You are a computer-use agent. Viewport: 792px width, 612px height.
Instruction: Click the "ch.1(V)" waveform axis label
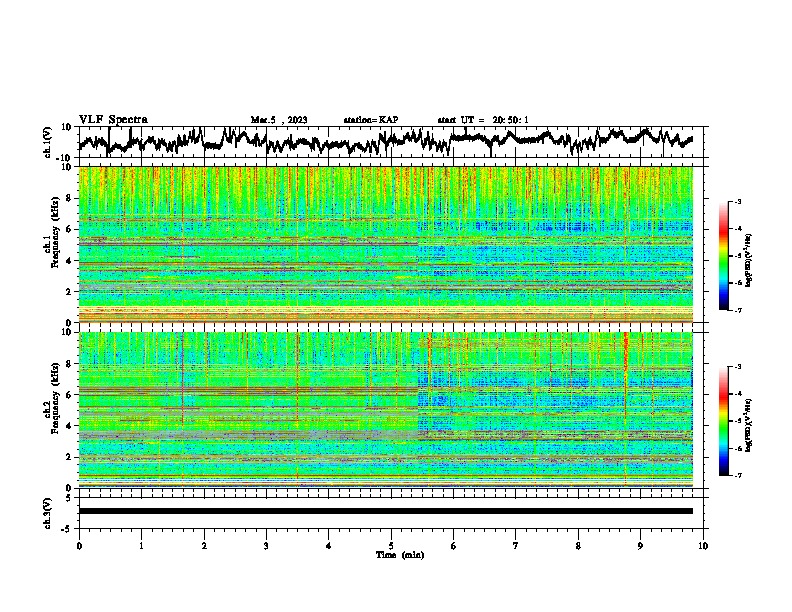pyautogui.click(x=48, y=142)
